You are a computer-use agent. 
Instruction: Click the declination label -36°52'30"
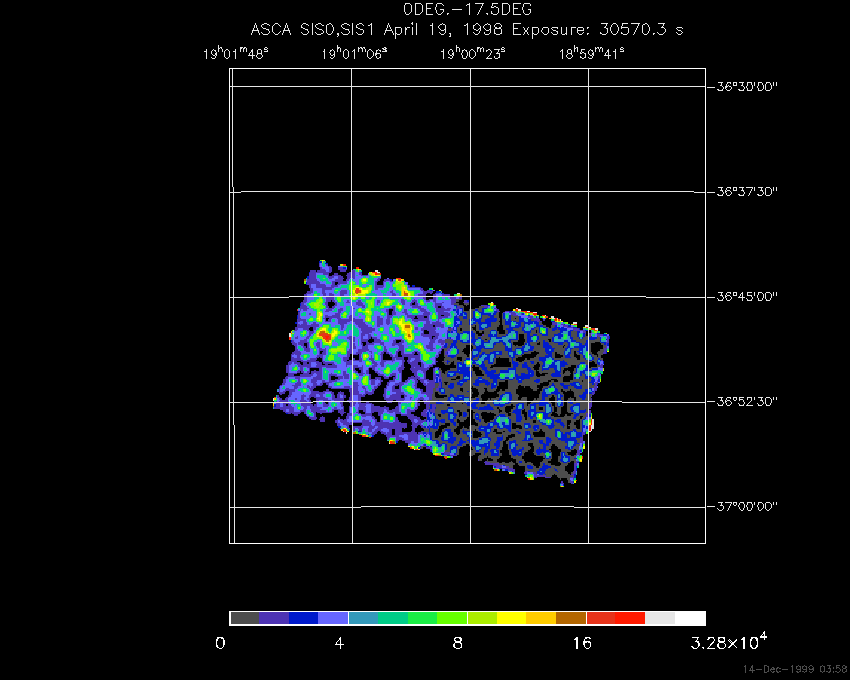coord(744,401)
